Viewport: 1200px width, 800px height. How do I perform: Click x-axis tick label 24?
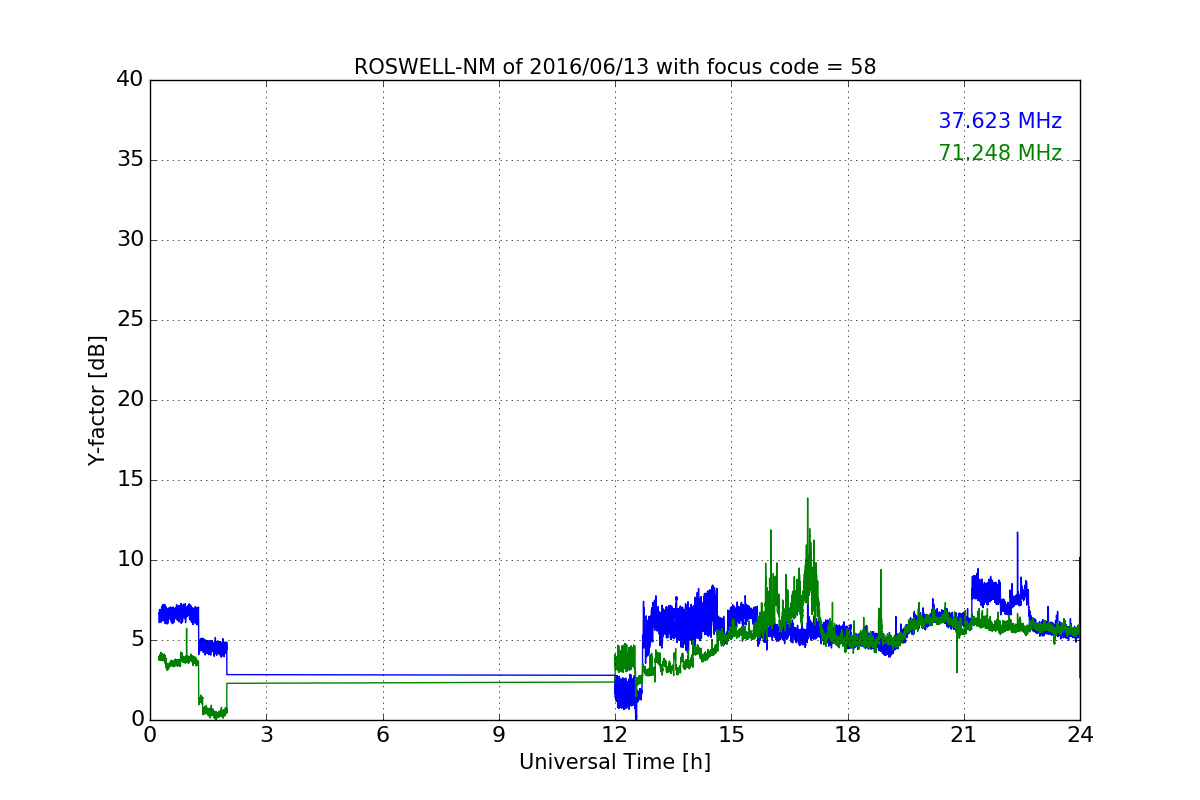[1080, 735]
